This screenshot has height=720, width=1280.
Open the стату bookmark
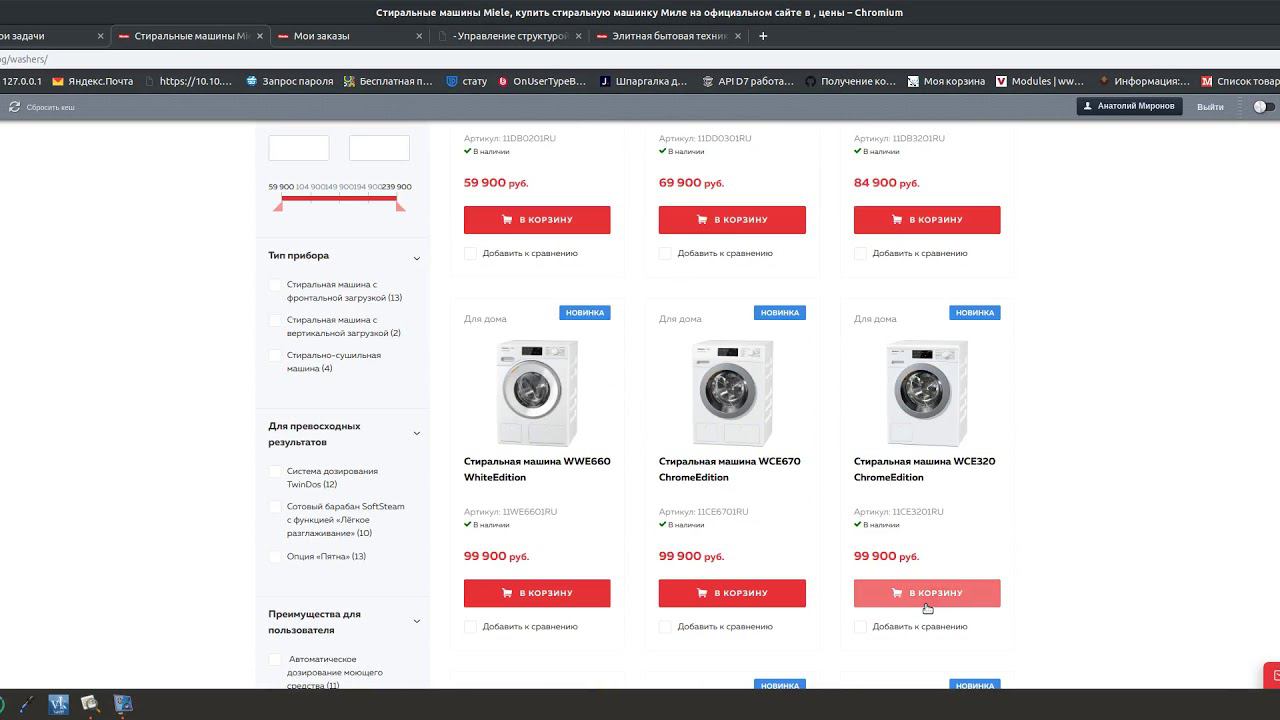[467, 81]
